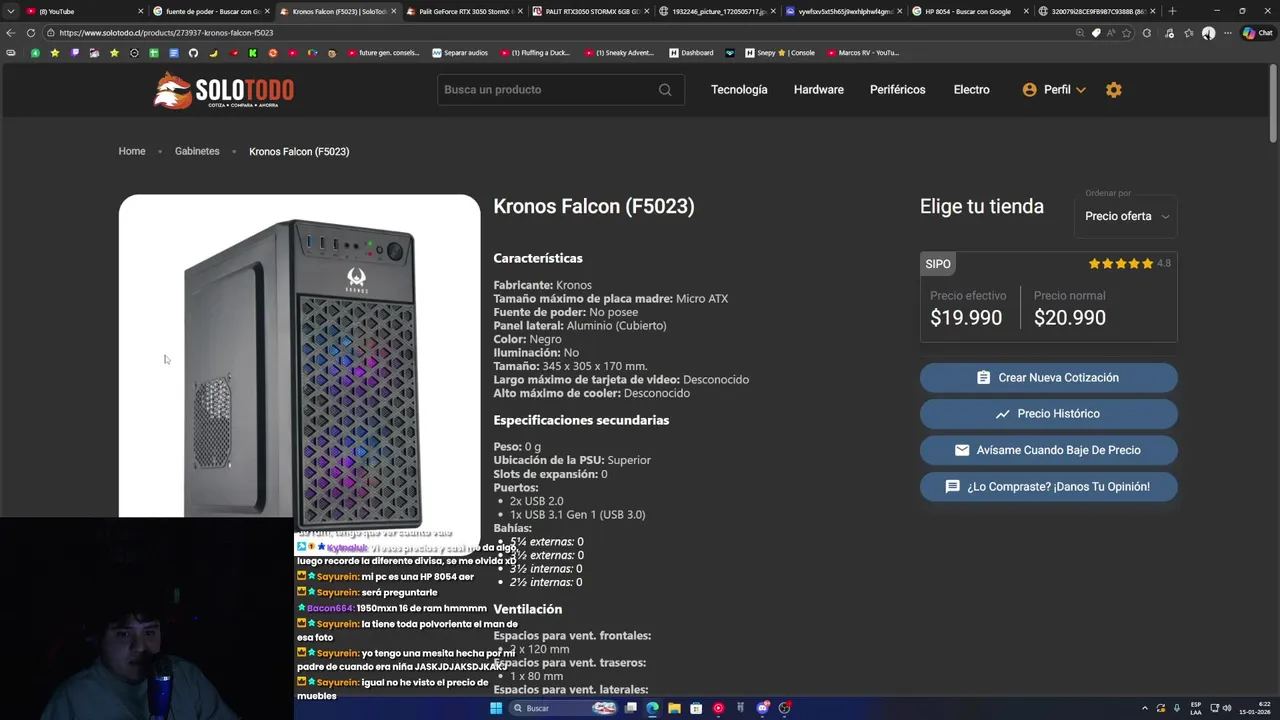Click the zoom magnifier in address bar
Image resolution: width=1280 pixels, height=720 pixels.
coord(1080,33)
